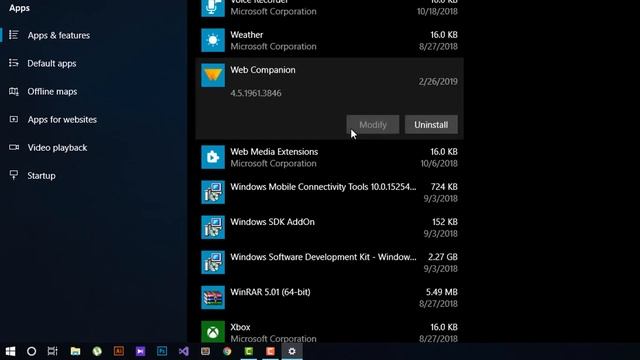Click the greyed Modify button
This screenshot has height=360, width=640.
pos(373,124)
